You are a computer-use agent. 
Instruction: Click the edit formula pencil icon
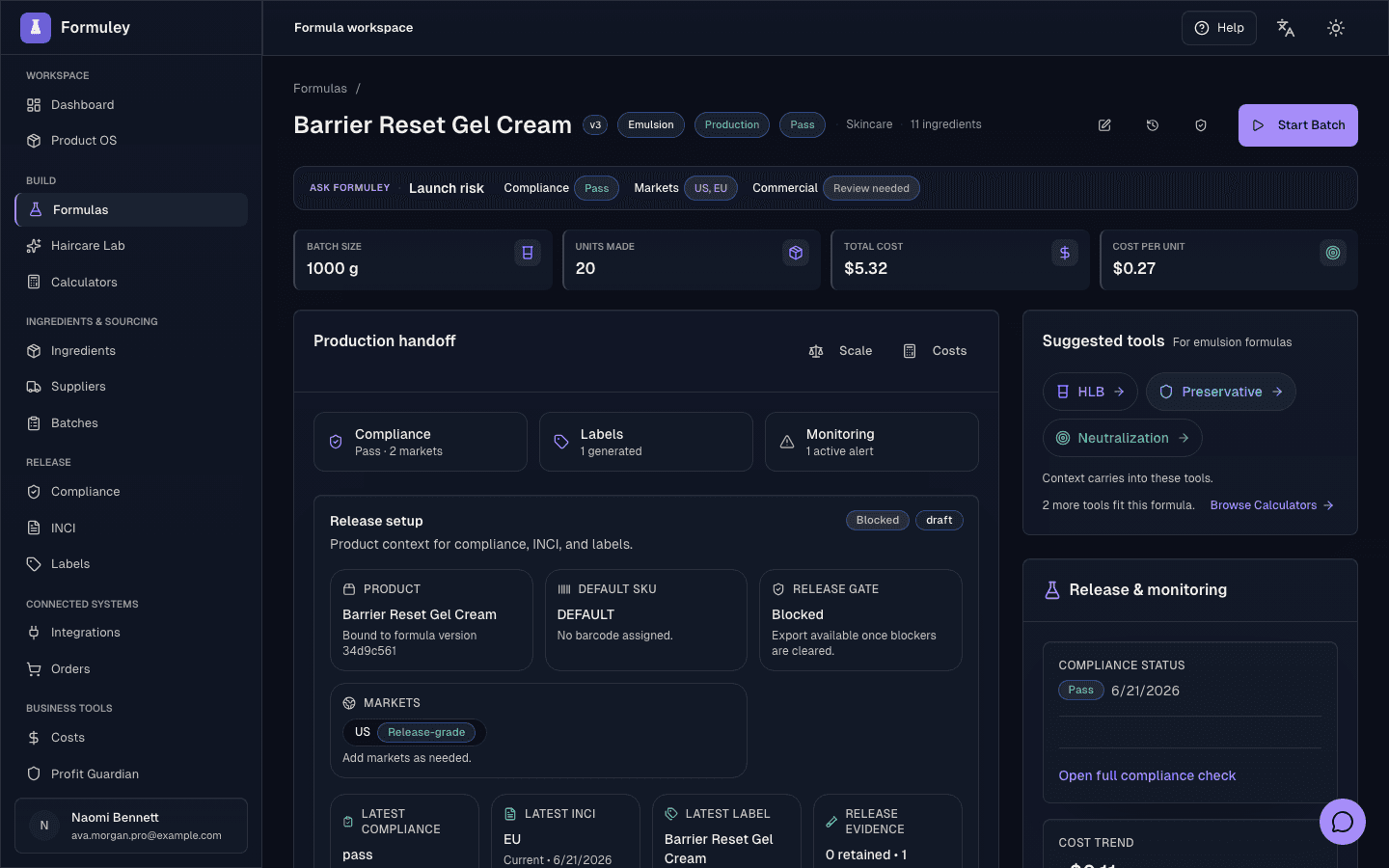pyautogui.click(x=1104, y=125)
